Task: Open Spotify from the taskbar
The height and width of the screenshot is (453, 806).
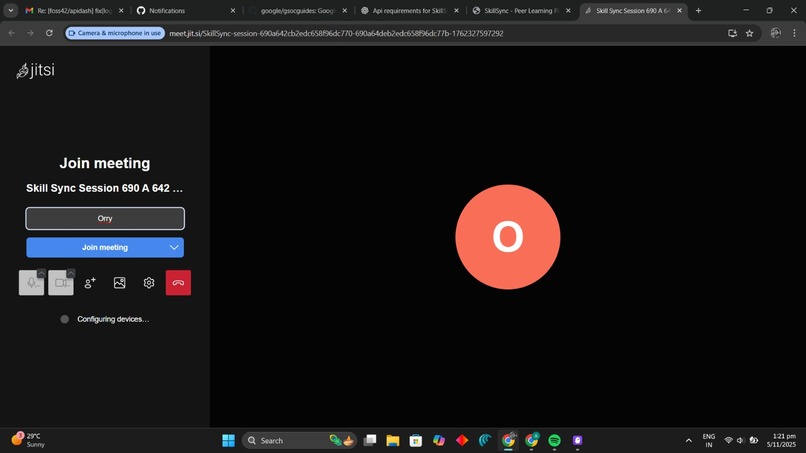Action: click(555, 441)
